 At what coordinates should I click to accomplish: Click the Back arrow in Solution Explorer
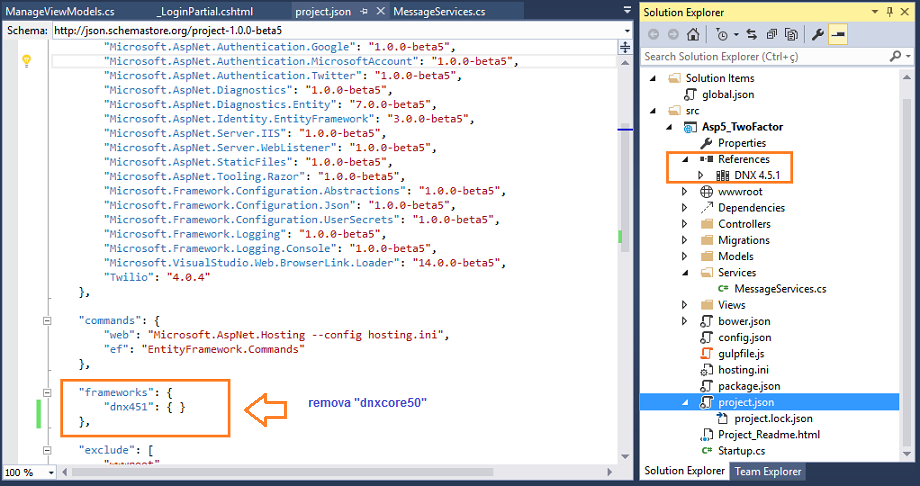click(653, 35)
